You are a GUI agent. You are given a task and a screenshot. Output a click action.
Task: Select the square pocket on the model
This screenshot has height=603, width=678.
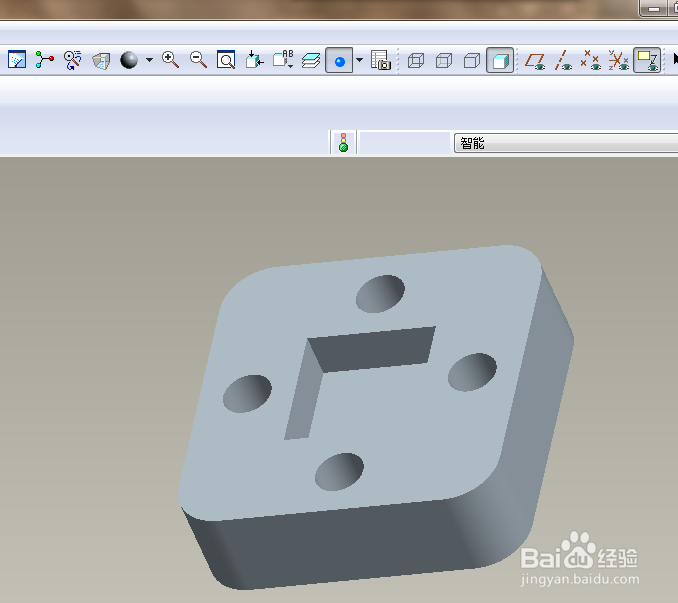pyautogui.click(x=360, y=383)
